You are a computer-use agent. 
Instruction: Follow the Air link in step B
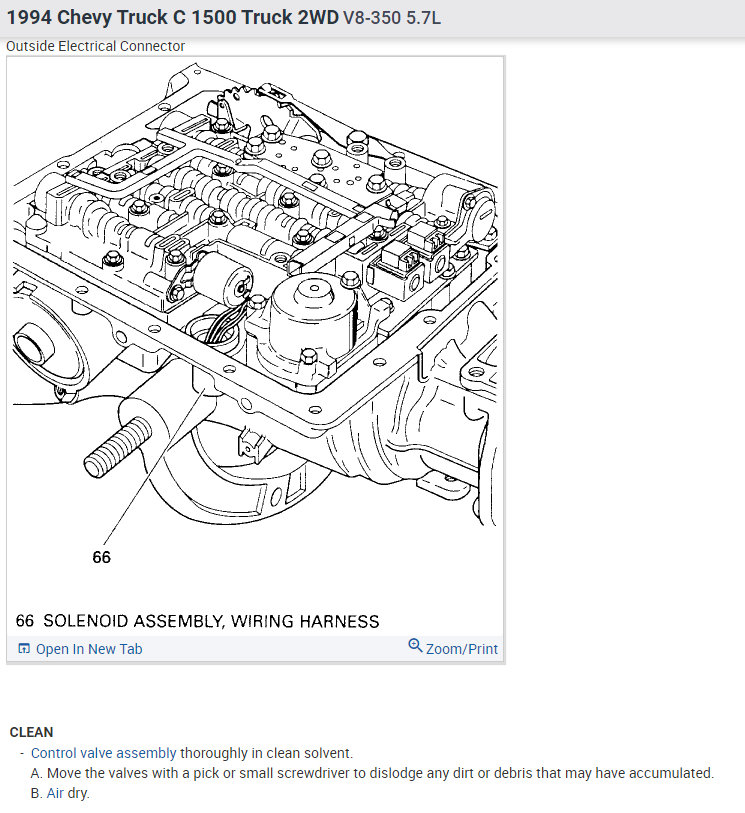(x=55, y=793)
